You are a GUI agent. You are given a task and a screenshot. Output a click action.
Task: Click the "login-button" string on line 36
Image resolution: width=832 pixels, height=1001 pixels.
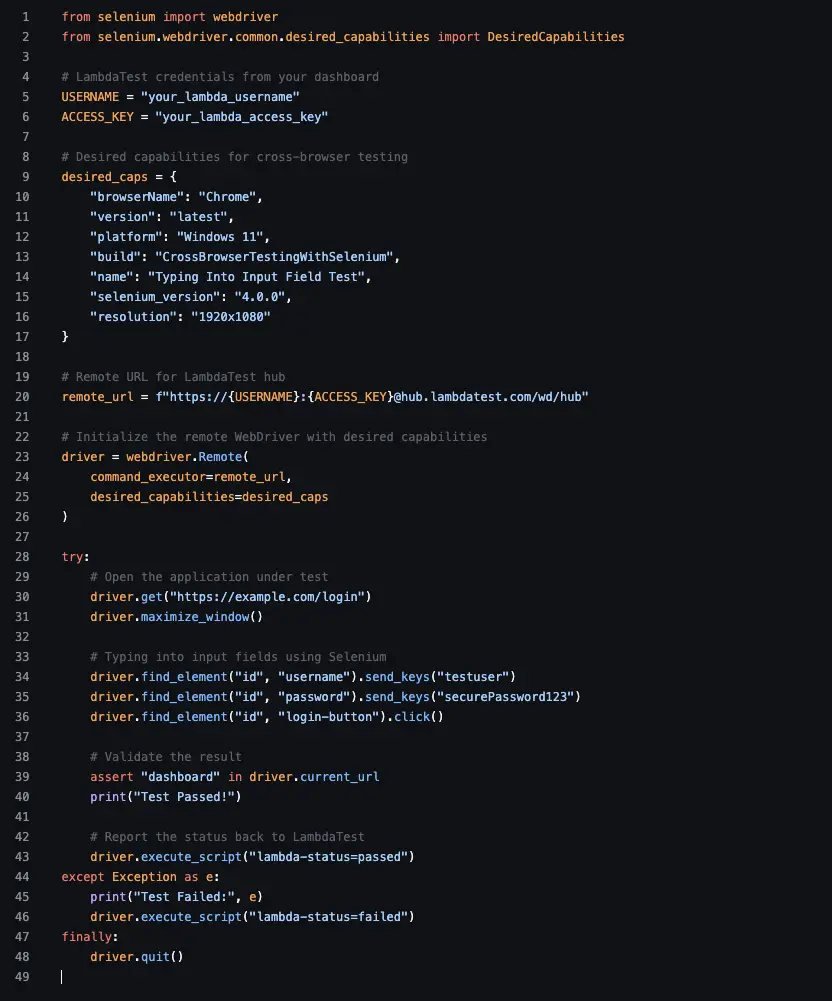(328, 717)
